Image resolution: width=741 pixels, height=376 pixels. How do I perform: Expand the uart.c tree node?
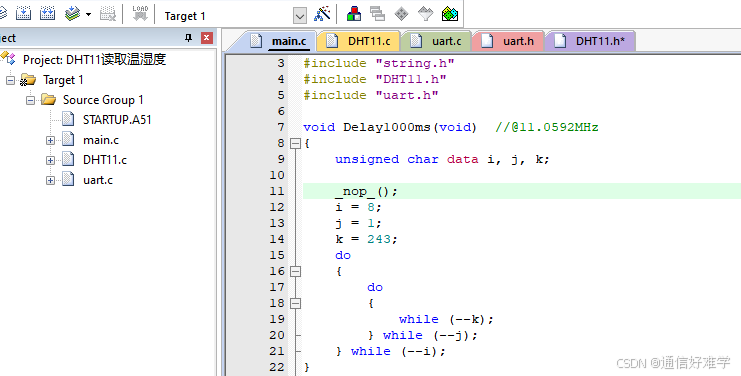(50, 180)
